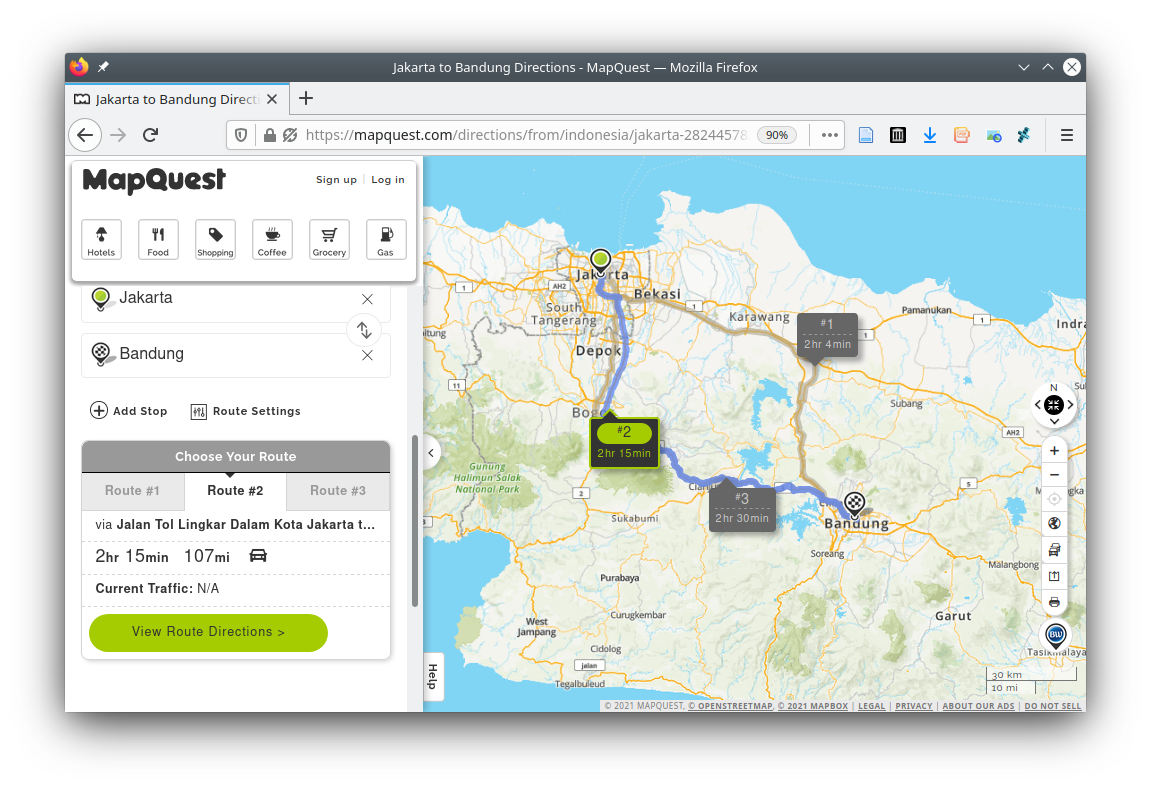This screenshot has width=1151, height=789.
Task: Open the Shopping category
Action: (x=215, y=239)
